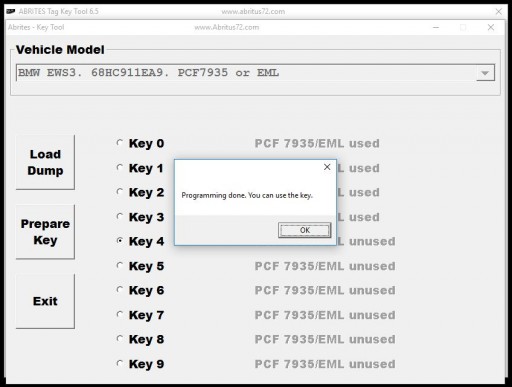
Task: Click the Exit button
Action: tap(45, 301)
